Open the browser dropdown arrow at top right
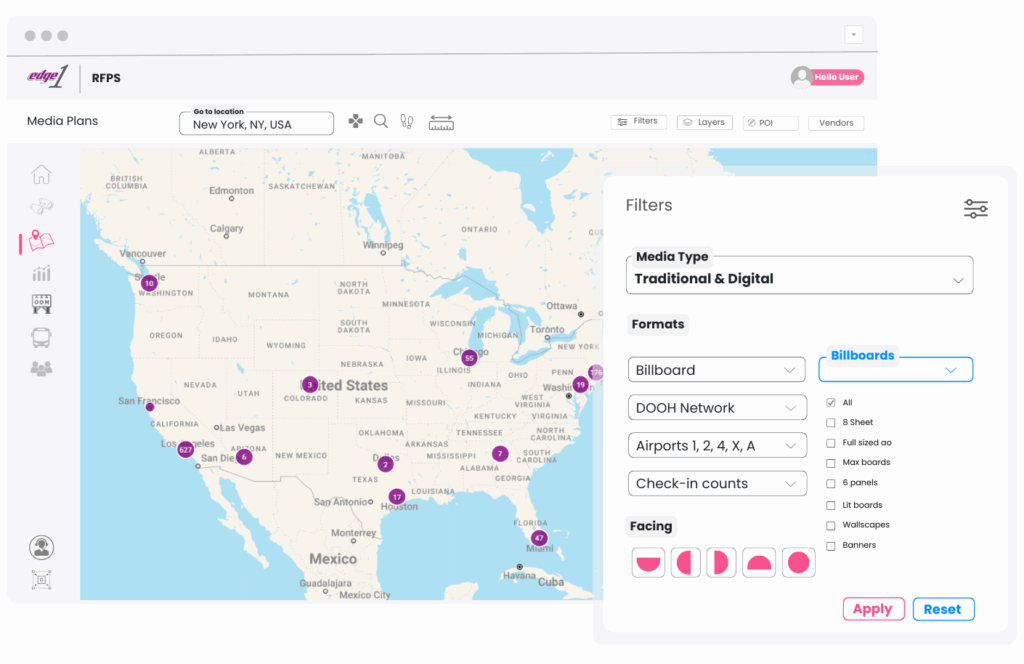Viewport: 1024px width, 664px height. coord(854,35)
